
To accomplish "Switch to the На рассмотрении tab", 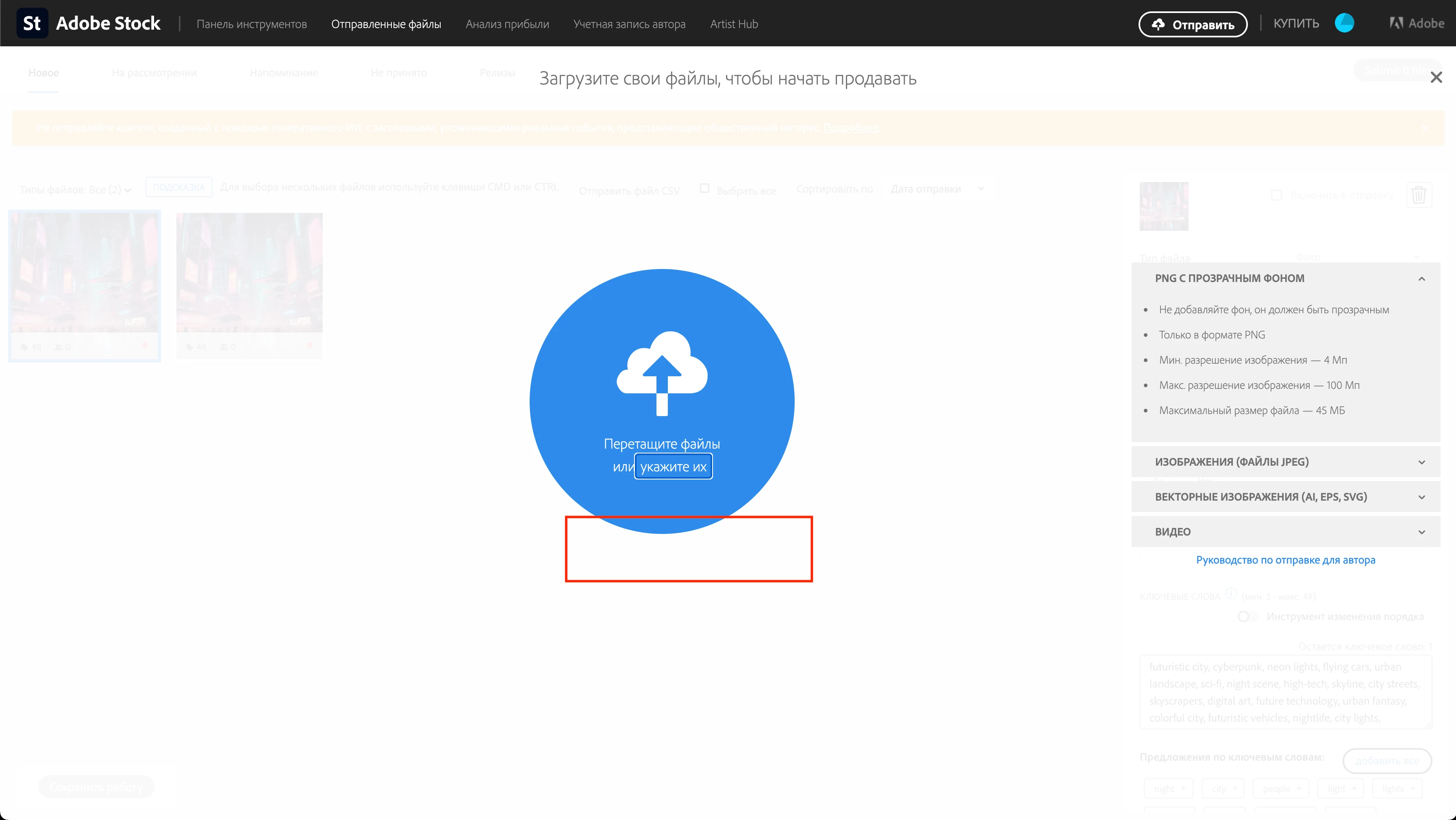I will [154, 73].
